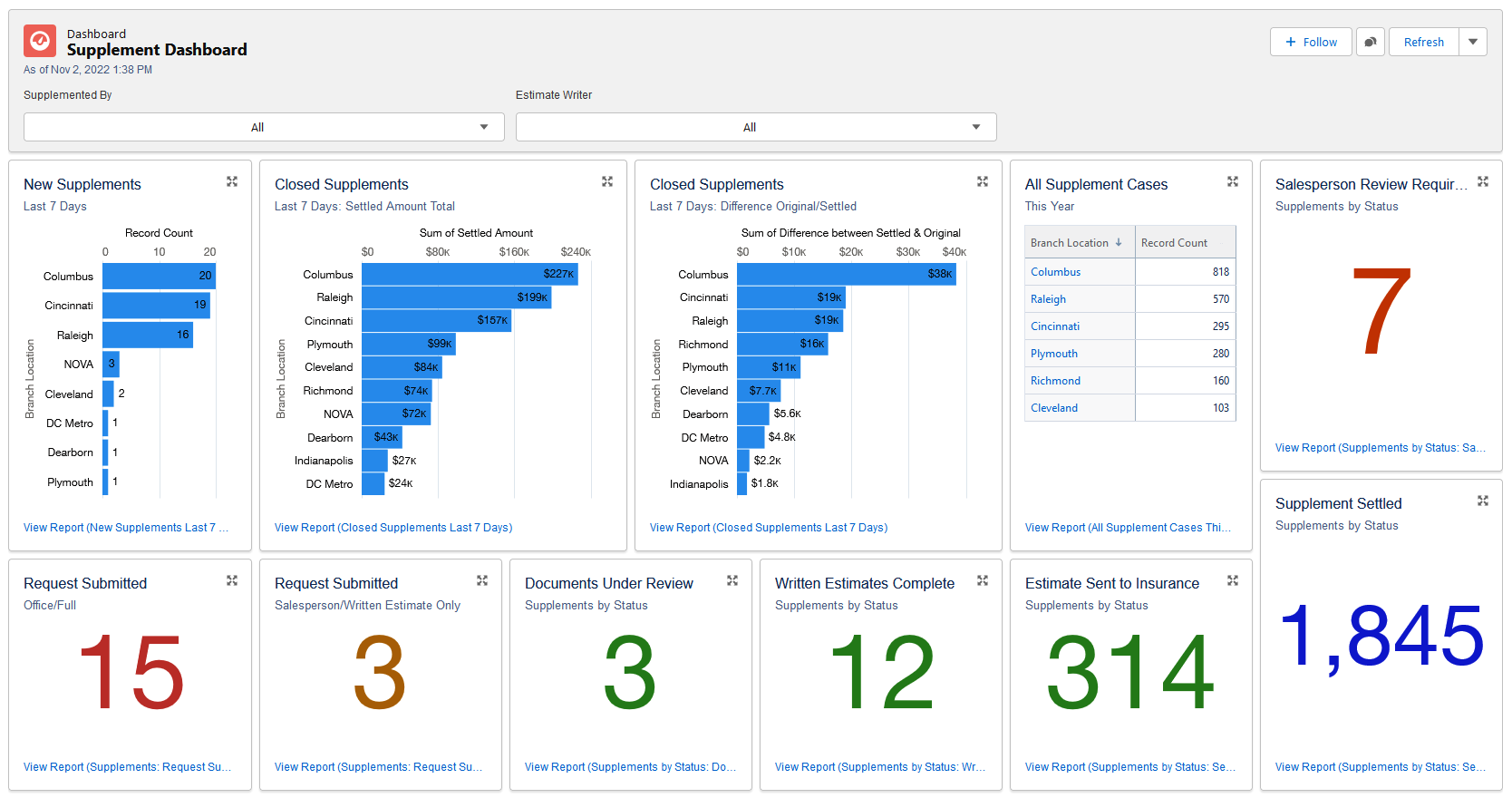Expand the Written Estimates Complete widget

click(x=983, y=580)
